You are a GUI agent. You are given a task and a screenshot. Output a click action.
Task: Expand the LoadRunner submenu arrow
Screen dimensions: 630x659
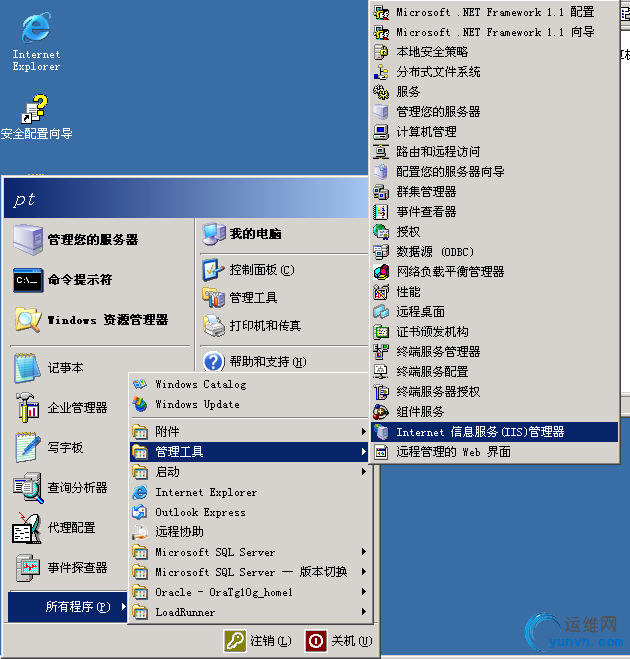[x=364, y=612]
